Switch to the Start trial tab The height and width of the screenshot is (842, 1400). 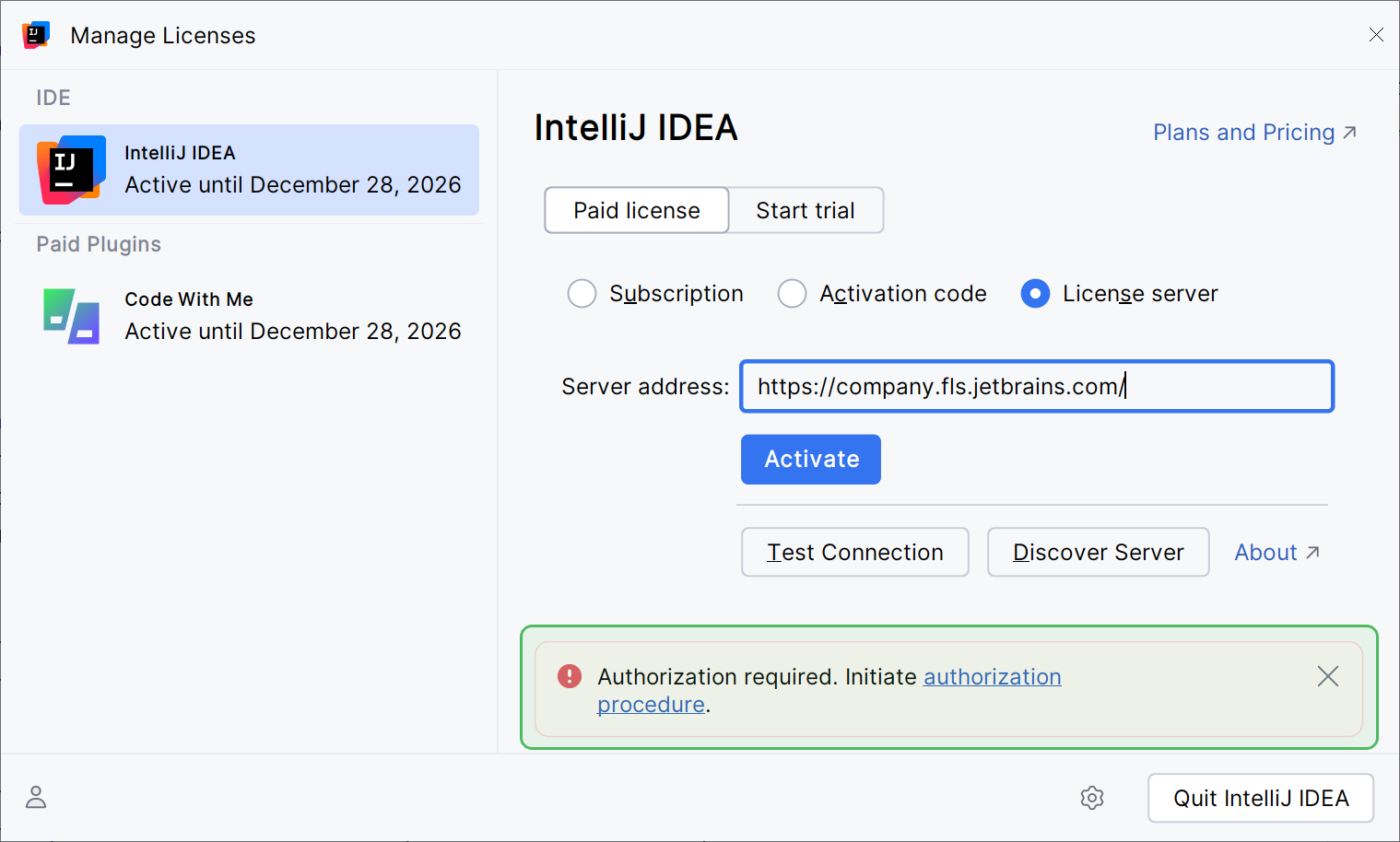(805, 210)
